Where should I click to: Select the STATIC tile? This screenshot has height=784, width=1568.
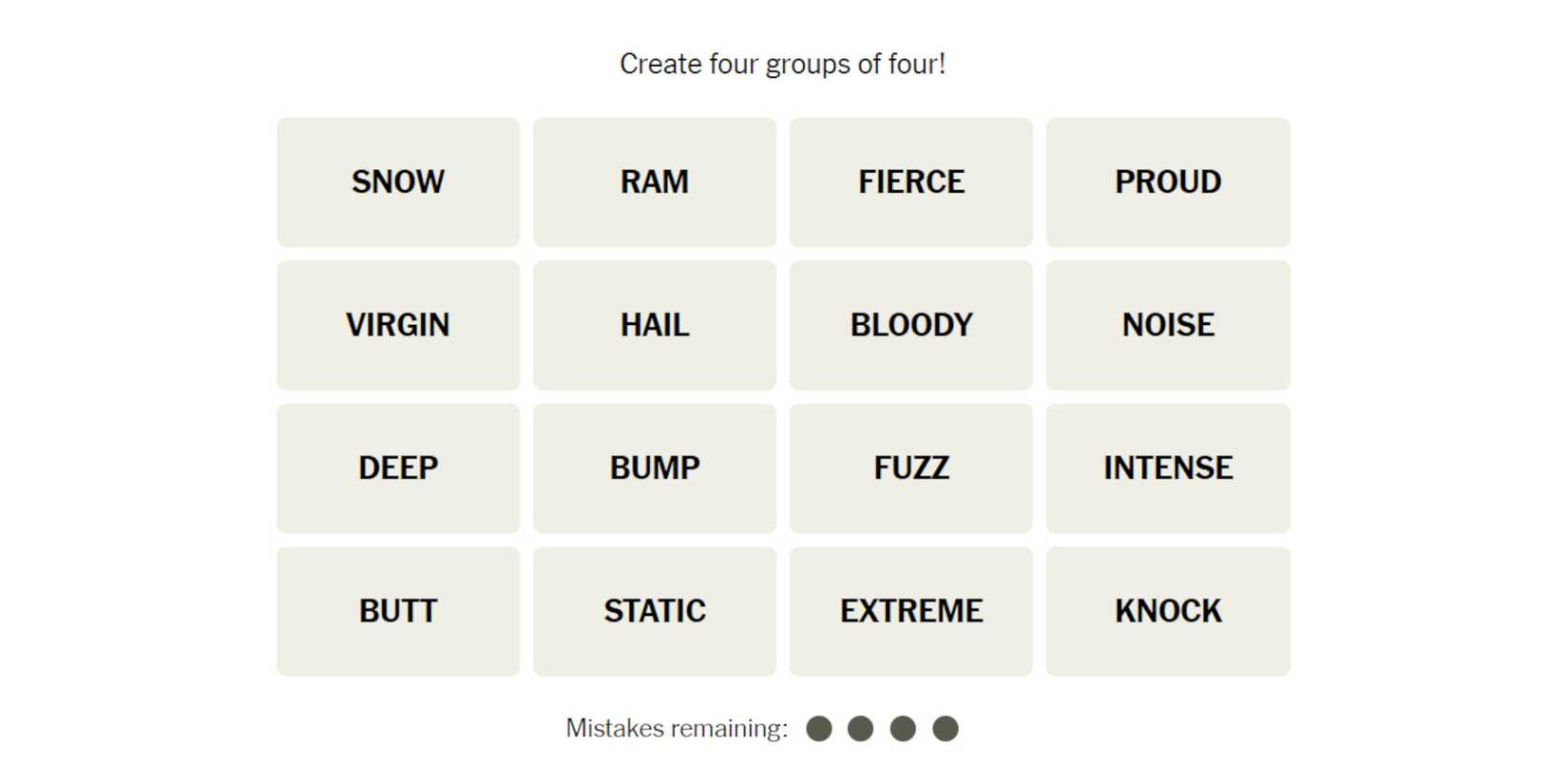(x=655, y=611)
